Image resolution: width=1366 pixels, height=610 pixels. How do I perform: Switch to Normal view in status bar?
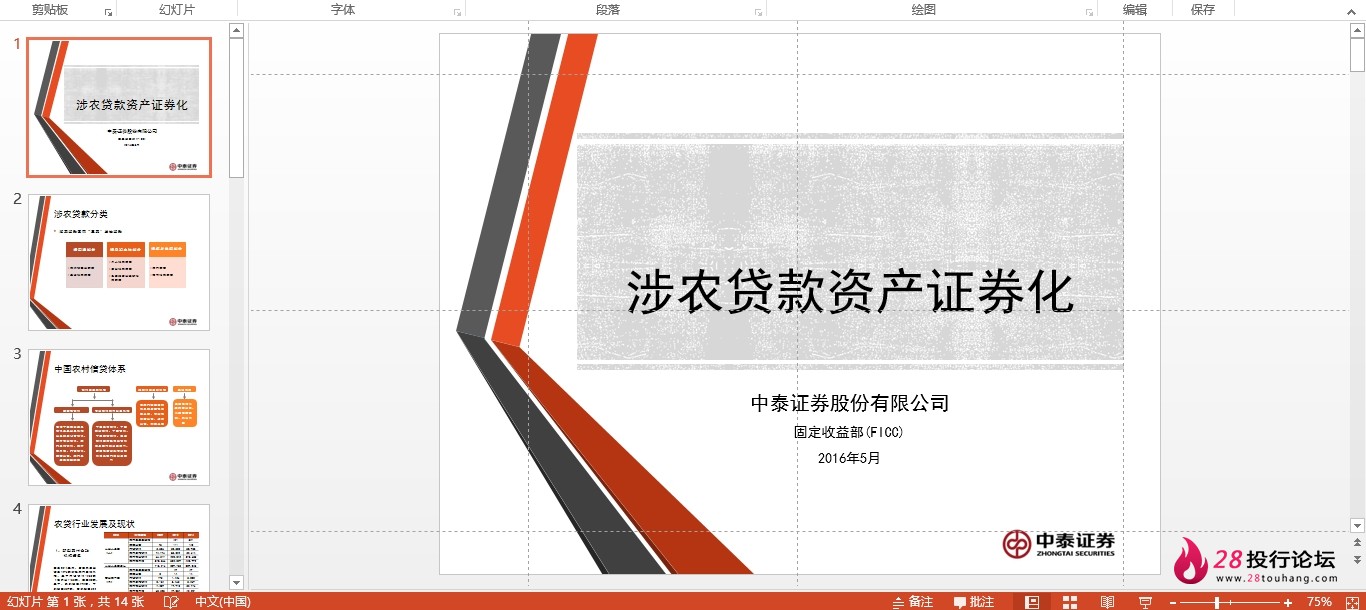(x=1033, y=602)
